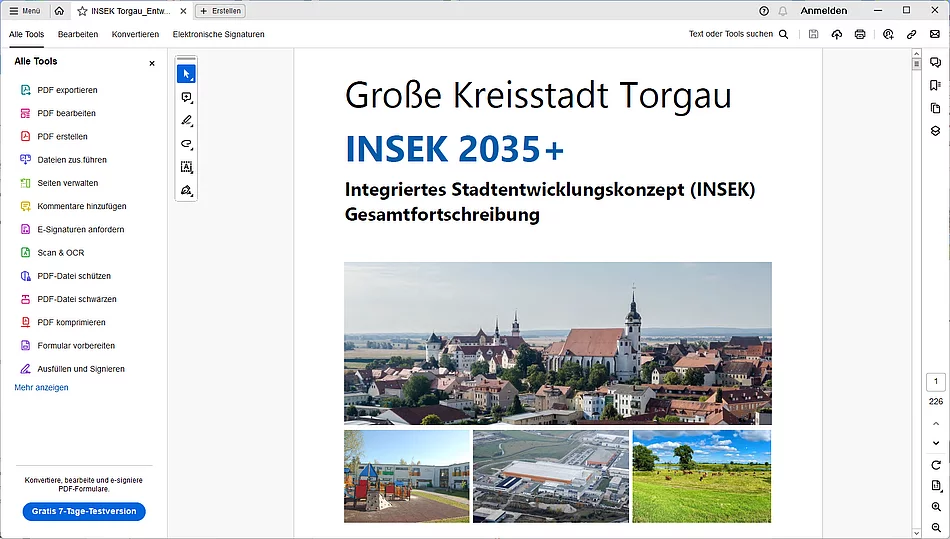This screenshot has width=950, height=539.
Task: Rotate the page view with the rotate icon
Action: tap(936, 465)
